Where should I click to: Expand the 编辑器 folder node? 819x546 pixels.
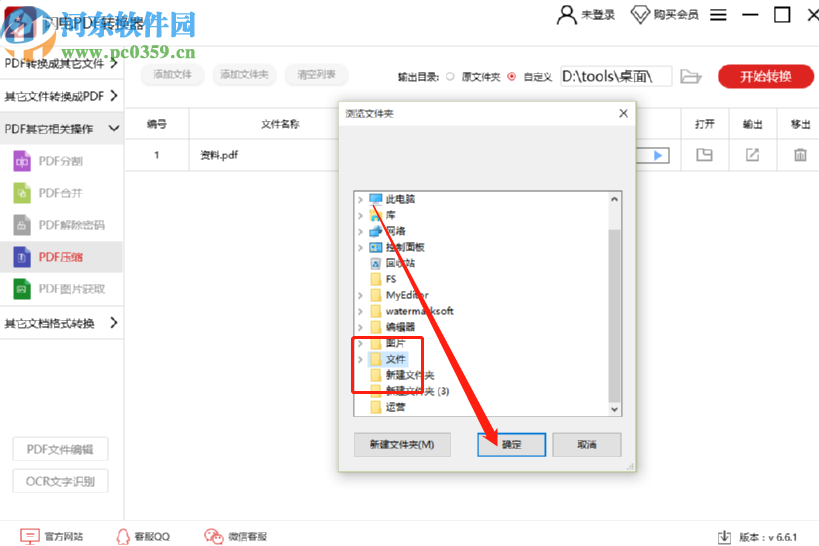[x=360, y=327]
